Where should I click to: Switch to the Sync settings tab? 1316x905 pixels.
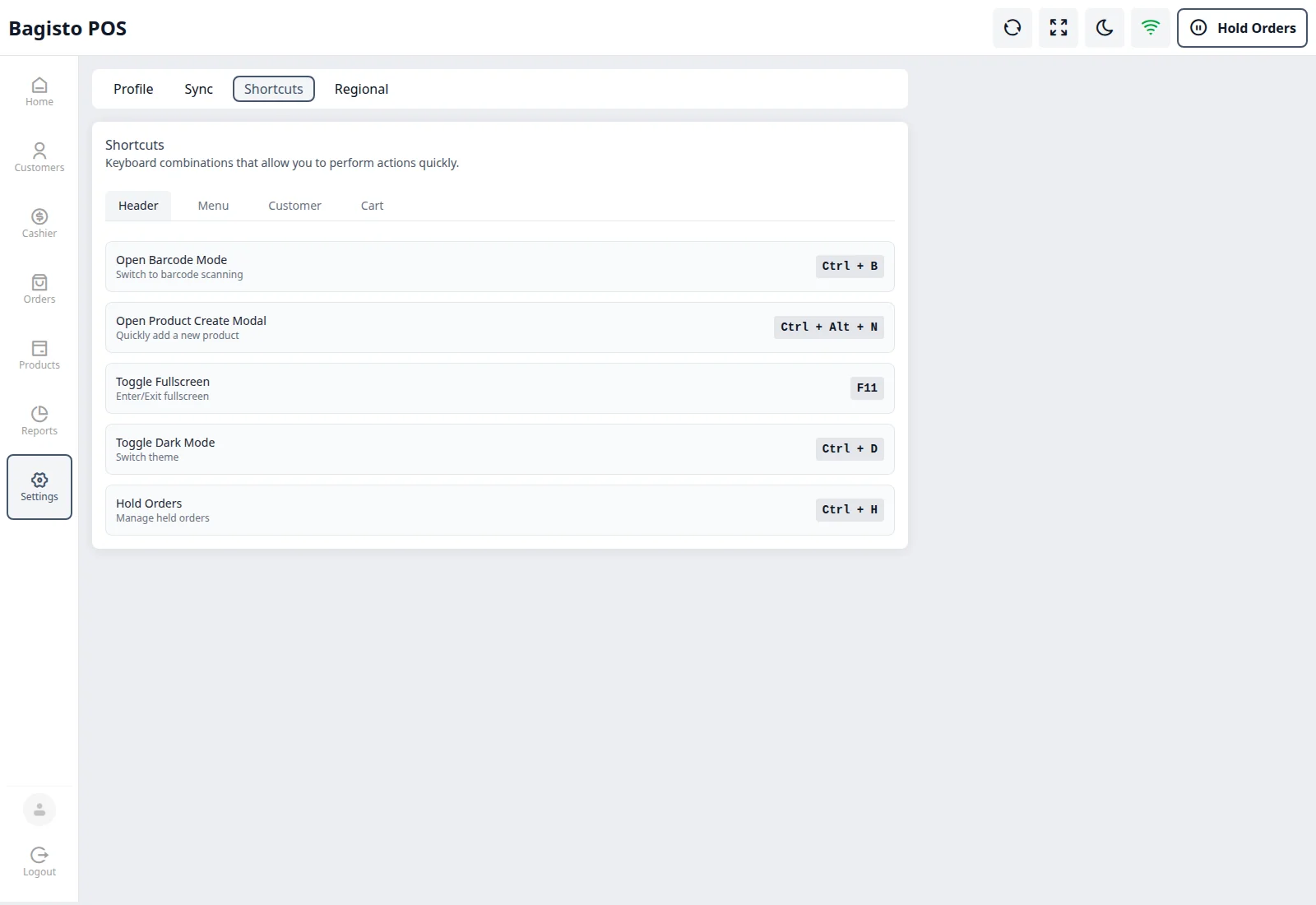tap(198, 89)
